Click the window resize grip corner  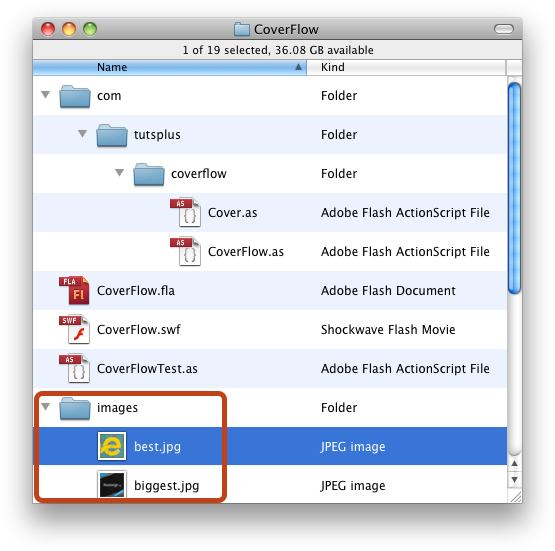point(515,496)
